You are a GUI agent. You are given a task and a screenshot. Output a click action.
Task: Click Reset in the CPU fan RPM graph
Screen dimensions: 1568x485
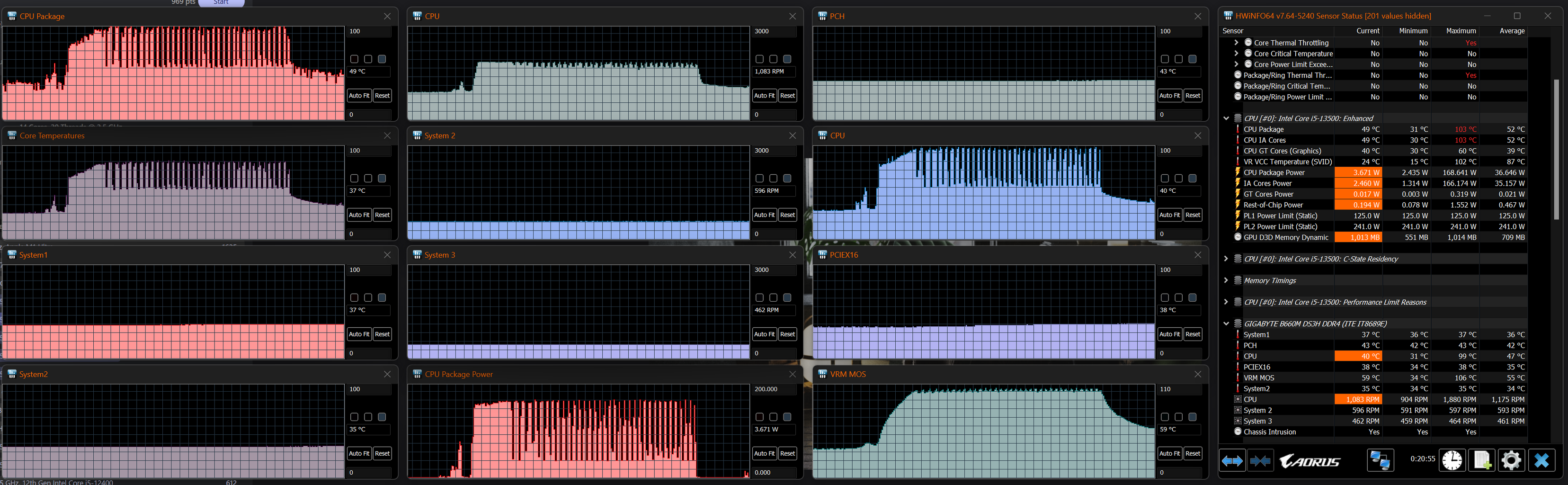coord(788,96)
